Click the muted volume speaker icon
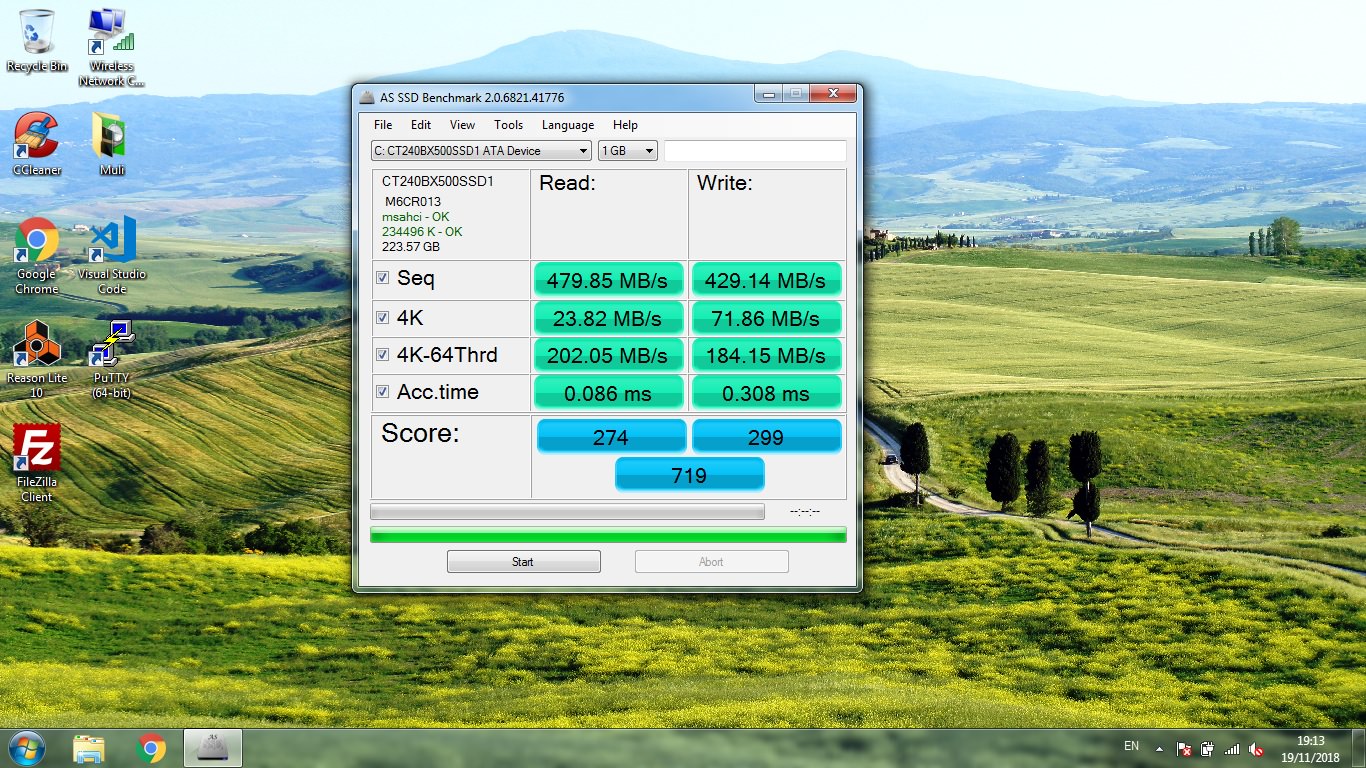1366x768 pixels. click(x=1257, y=749)
